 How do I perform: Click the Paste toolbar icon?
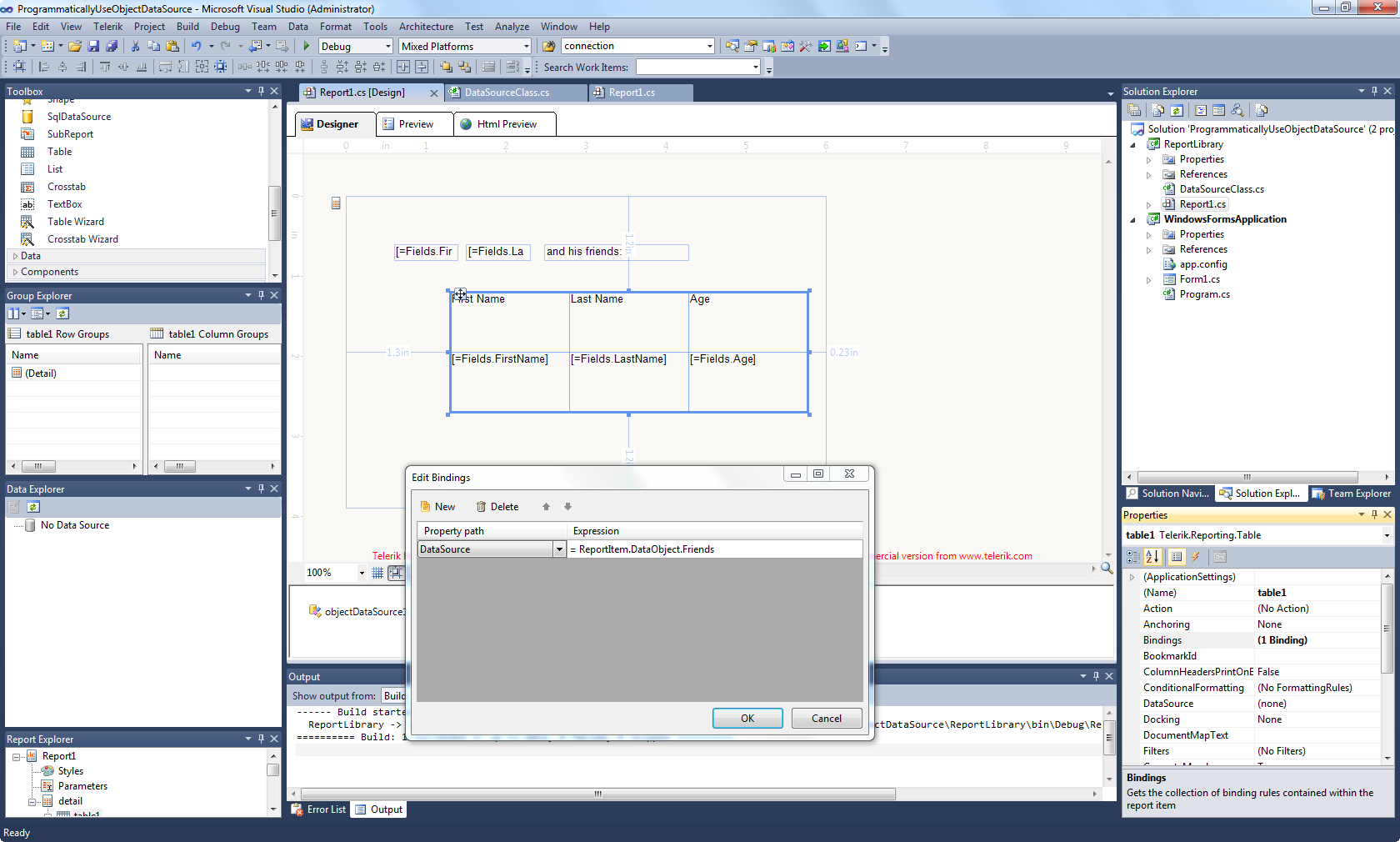(172, 47)
